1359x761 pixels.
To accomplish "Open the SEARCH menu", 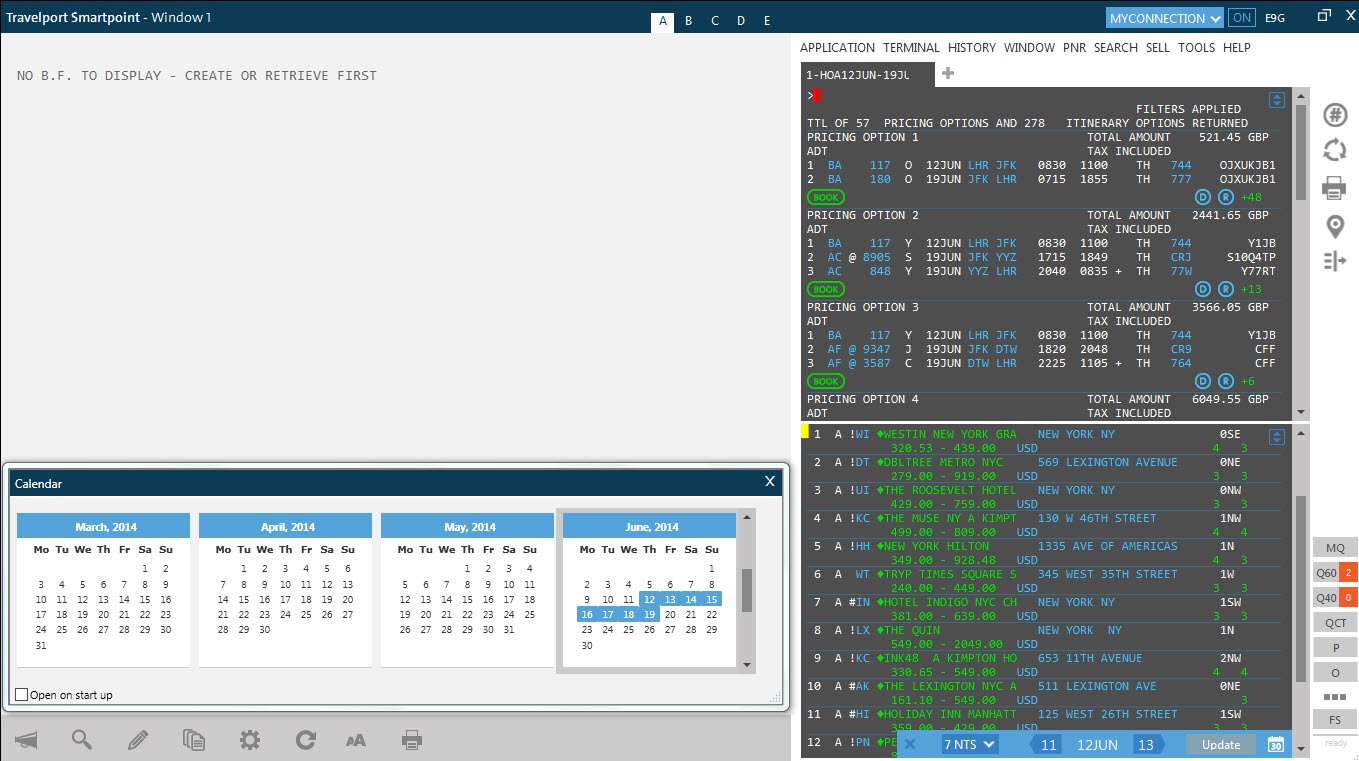I will (1116, 47).
